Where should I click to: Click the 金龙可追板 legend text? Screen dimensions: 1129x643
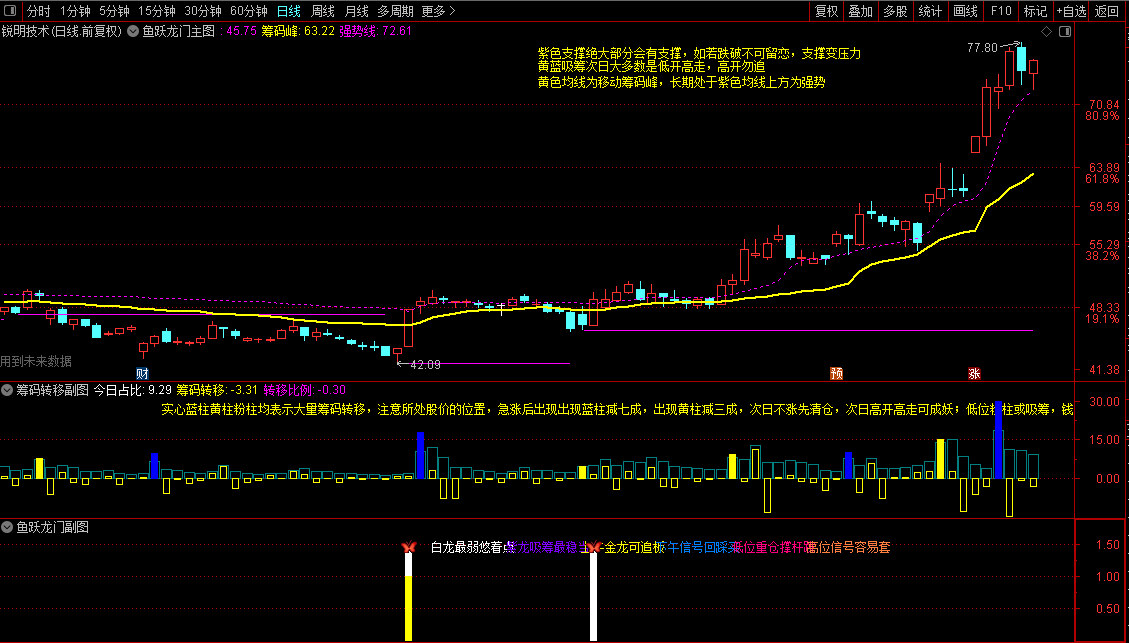pos(634,547)
